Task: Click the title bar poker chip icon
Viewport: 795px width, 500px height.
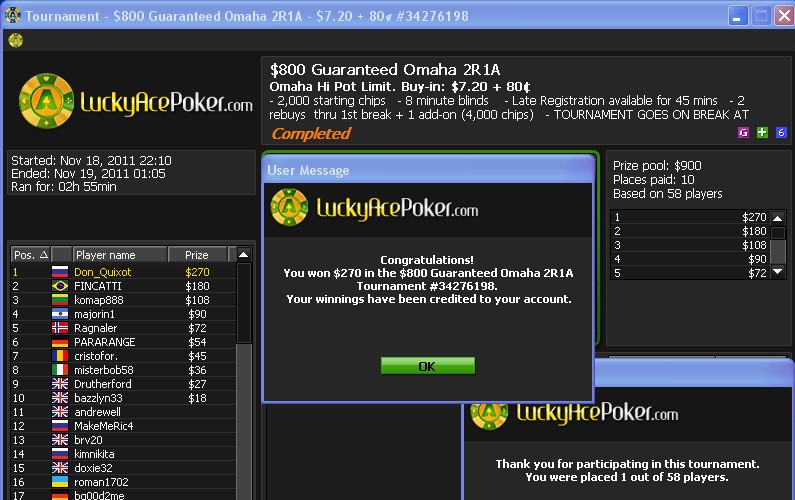Action: pyautogui.click(x=13, y=15)
